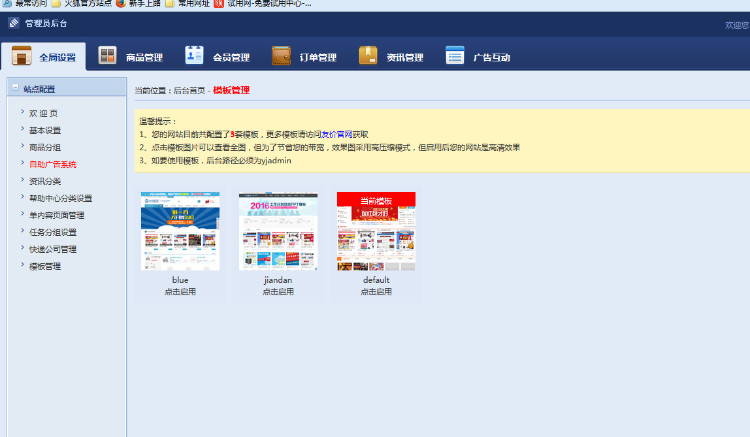
Task: Open 任务分组设置 in the sidebar
Action: click(53, 232)
